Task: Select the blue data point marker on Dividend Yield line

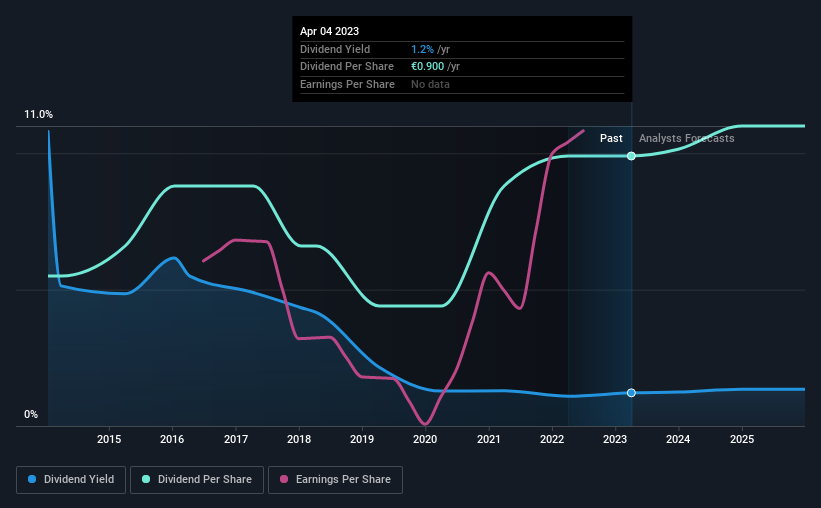Action: coord(631,393)
